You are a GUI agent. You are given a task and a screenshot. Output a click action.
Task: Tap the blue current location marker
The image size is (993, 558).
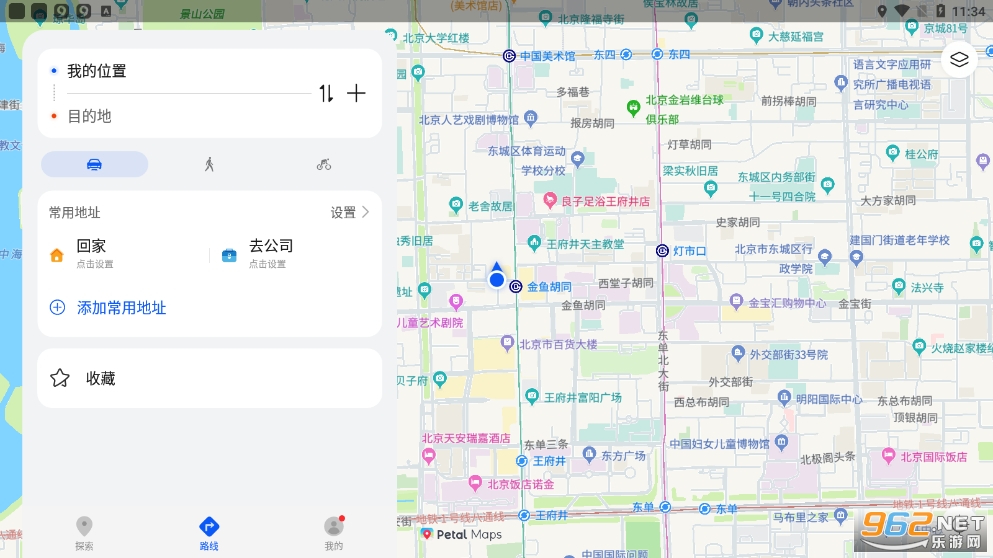497,279
